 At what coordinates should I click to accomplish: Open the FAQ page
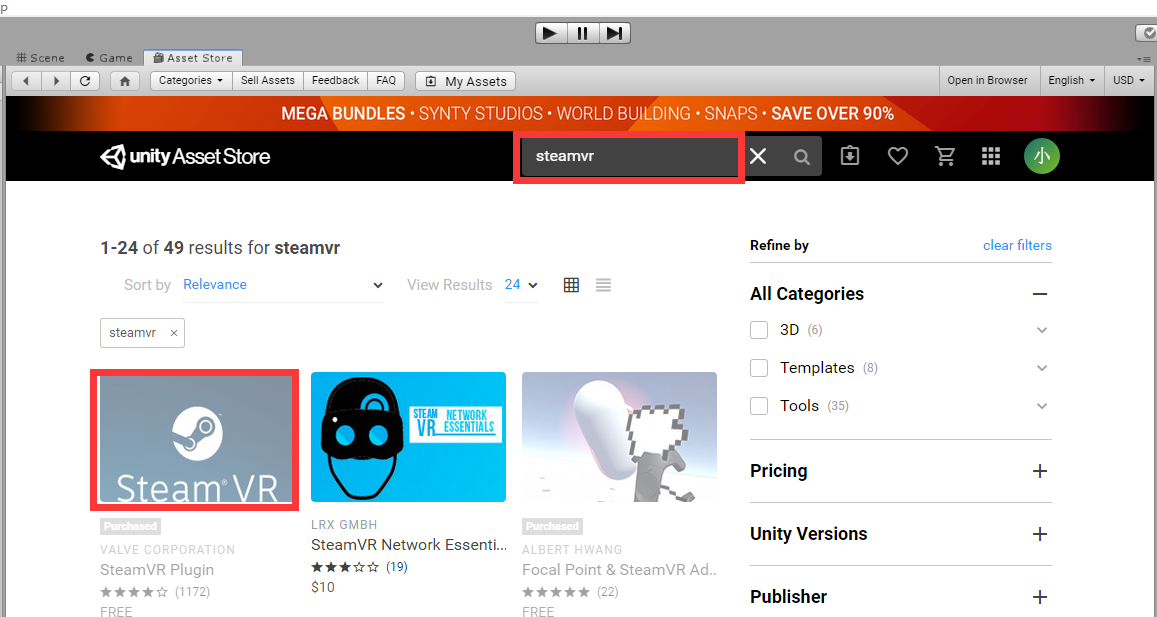point(386,80)
